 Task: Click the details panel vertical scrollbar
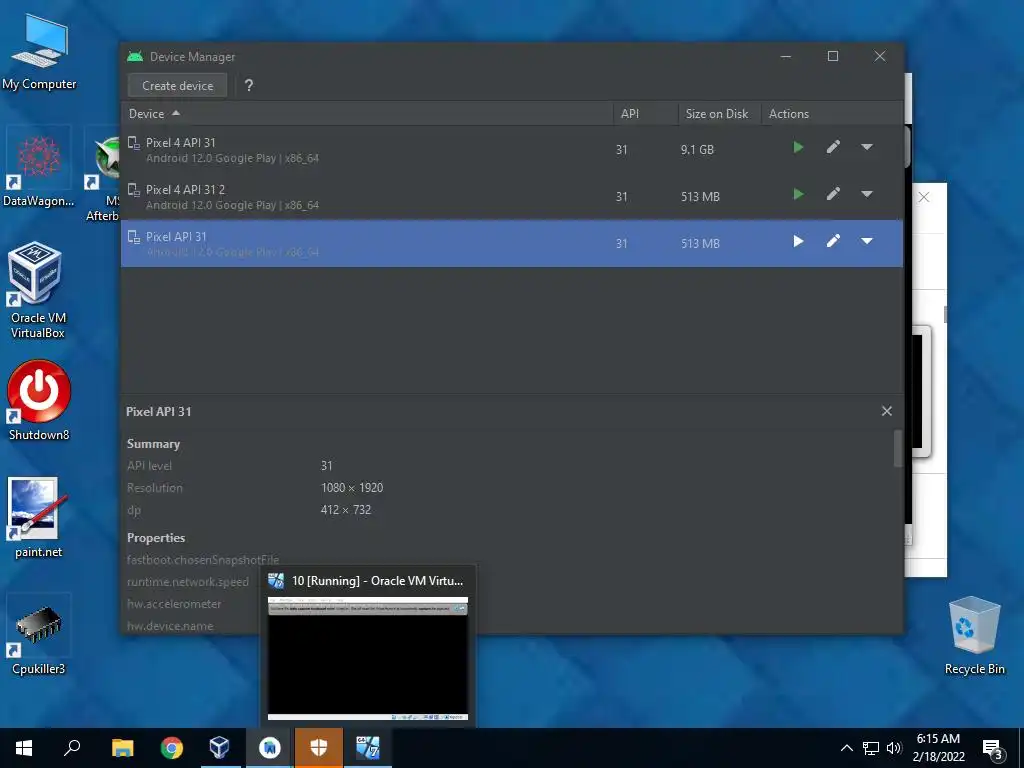898,448
